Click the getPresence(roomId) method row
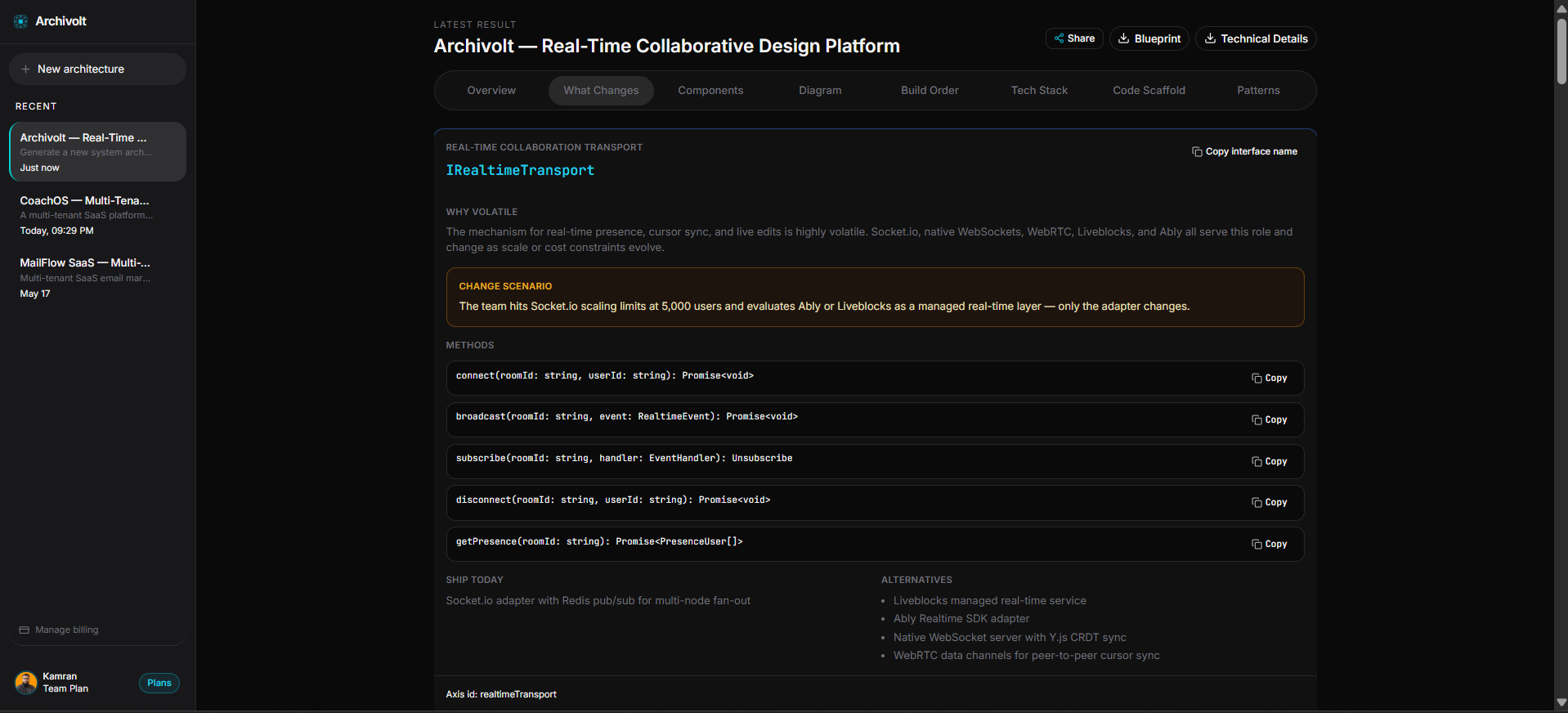The image size is (1568, 713). (x=875, y=545)
